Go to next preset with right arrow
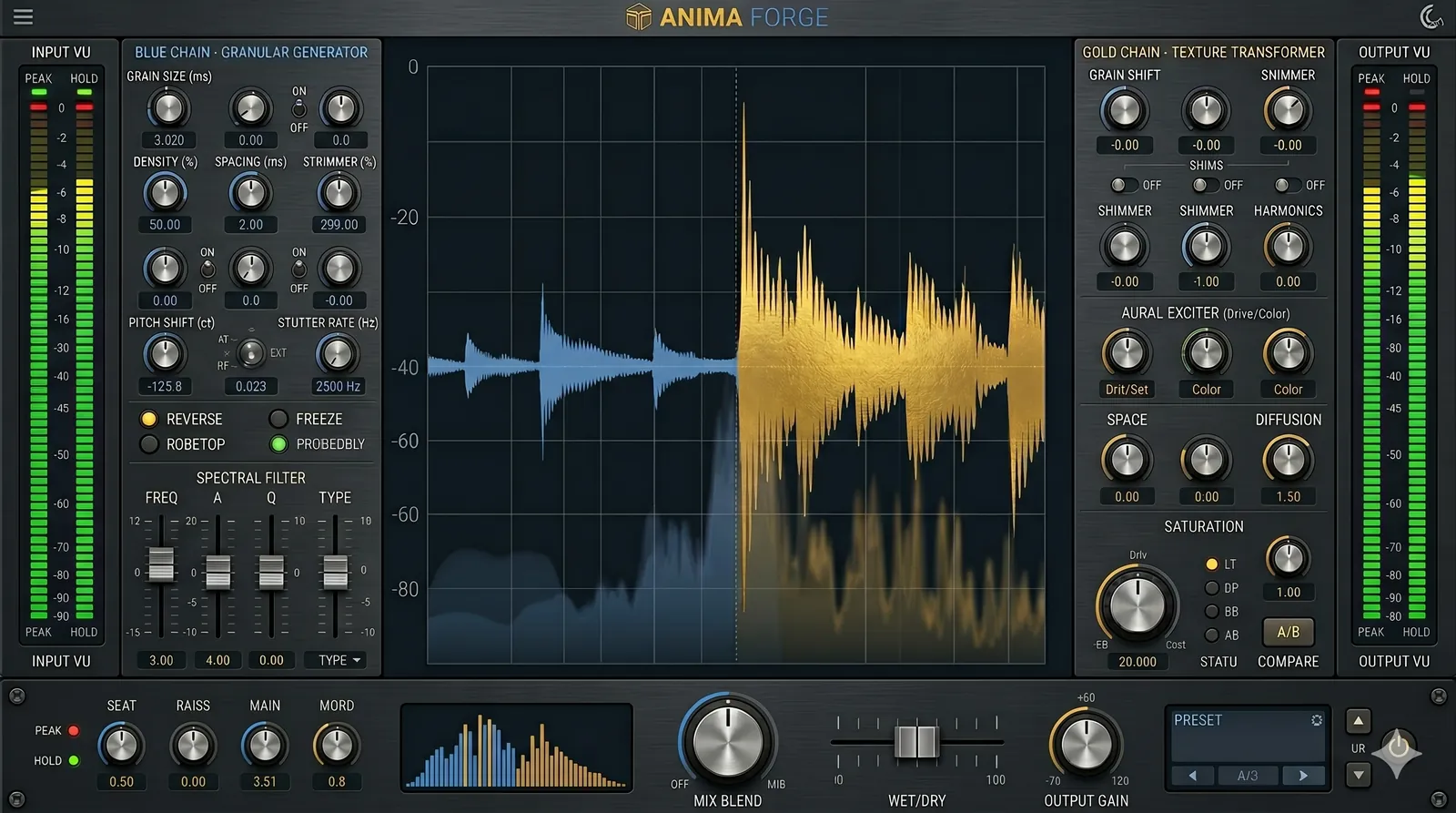1456x813 pixels. 1303,776
